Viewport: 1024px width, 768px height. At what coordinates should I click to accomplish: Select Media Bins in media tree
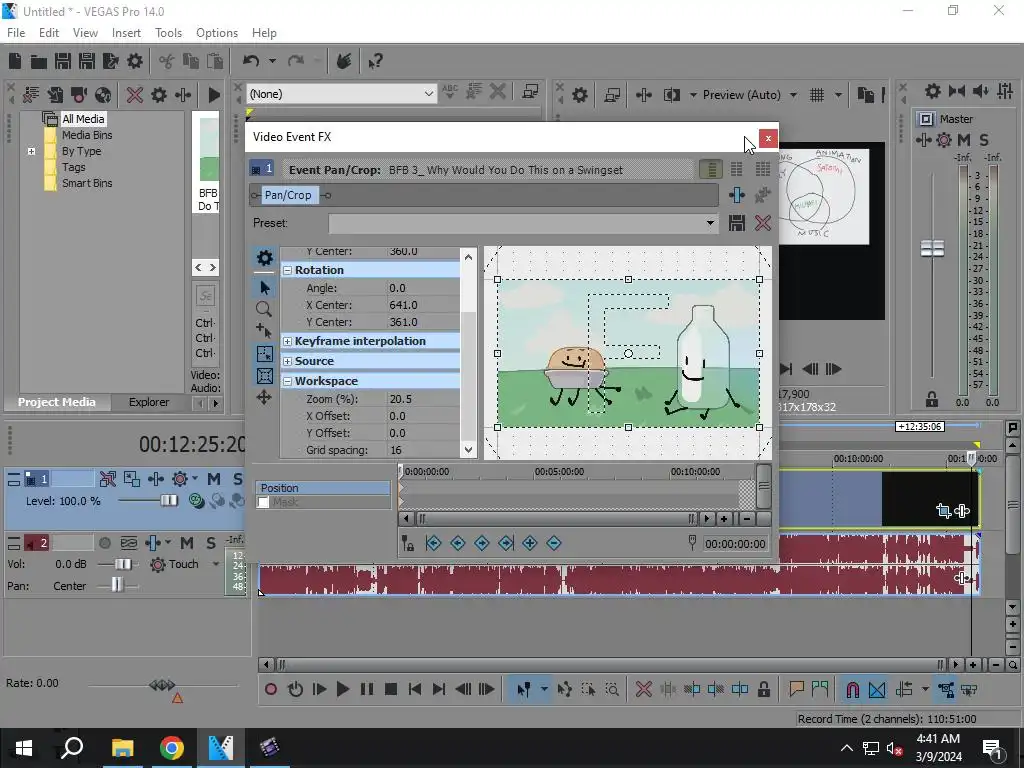(x=87, y=135)
